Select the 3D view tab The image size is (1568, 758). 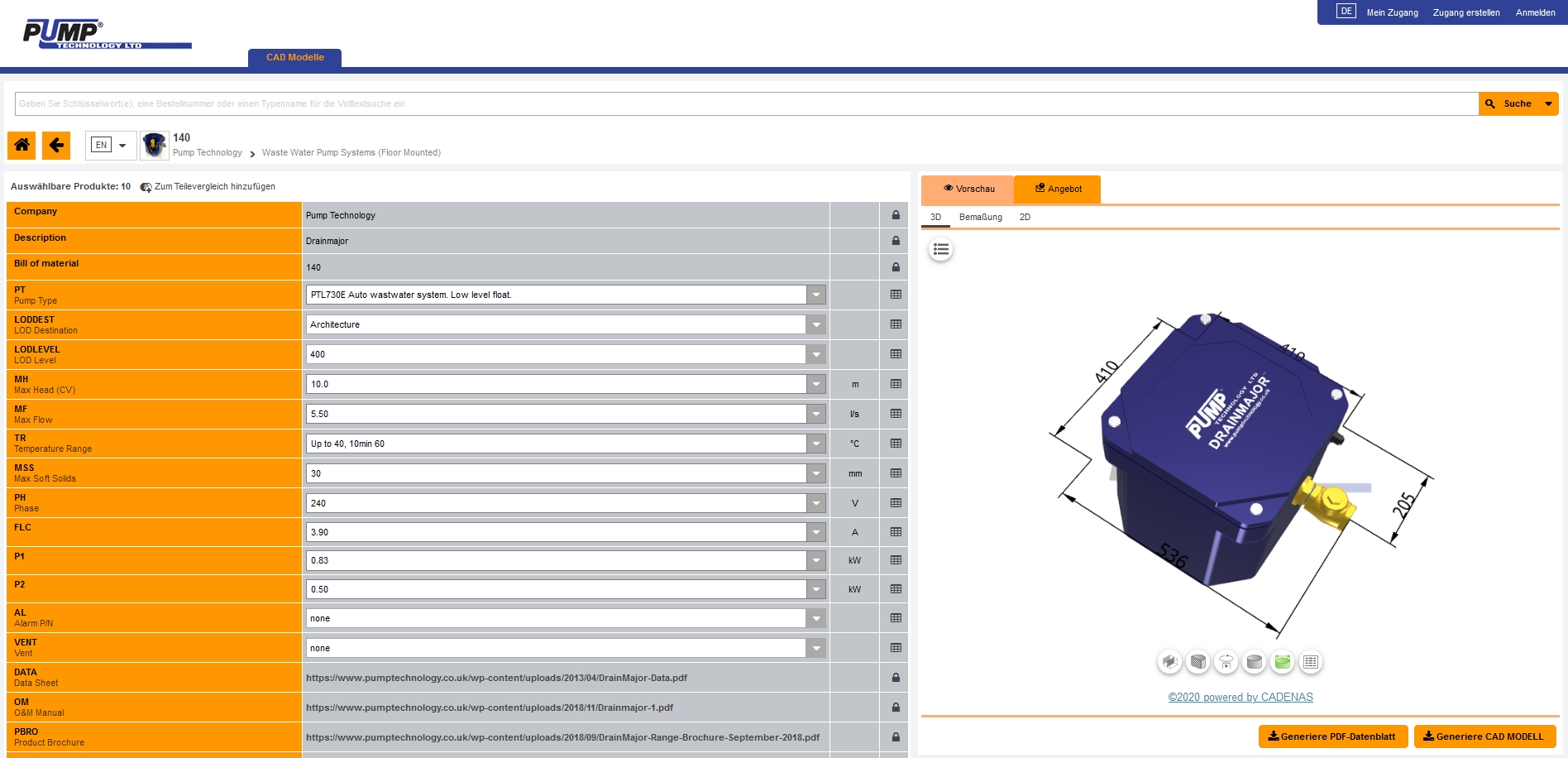935,217
